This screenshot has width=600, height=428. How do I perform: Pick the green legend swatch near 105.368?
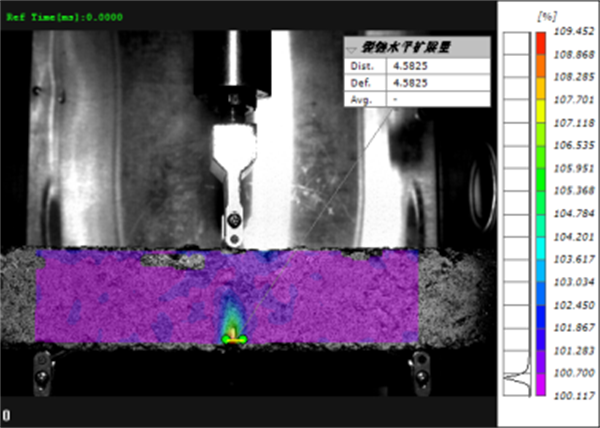[540, 191]
